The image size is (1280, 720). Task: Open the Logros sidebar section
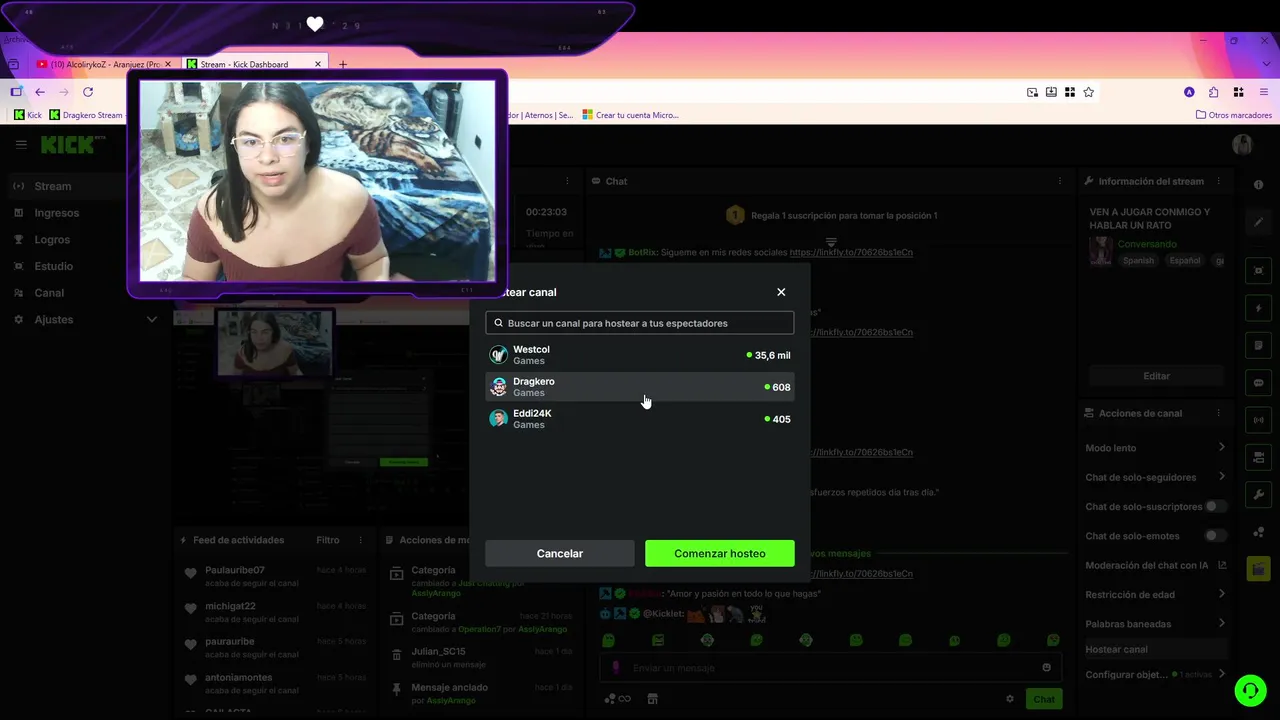52,240
